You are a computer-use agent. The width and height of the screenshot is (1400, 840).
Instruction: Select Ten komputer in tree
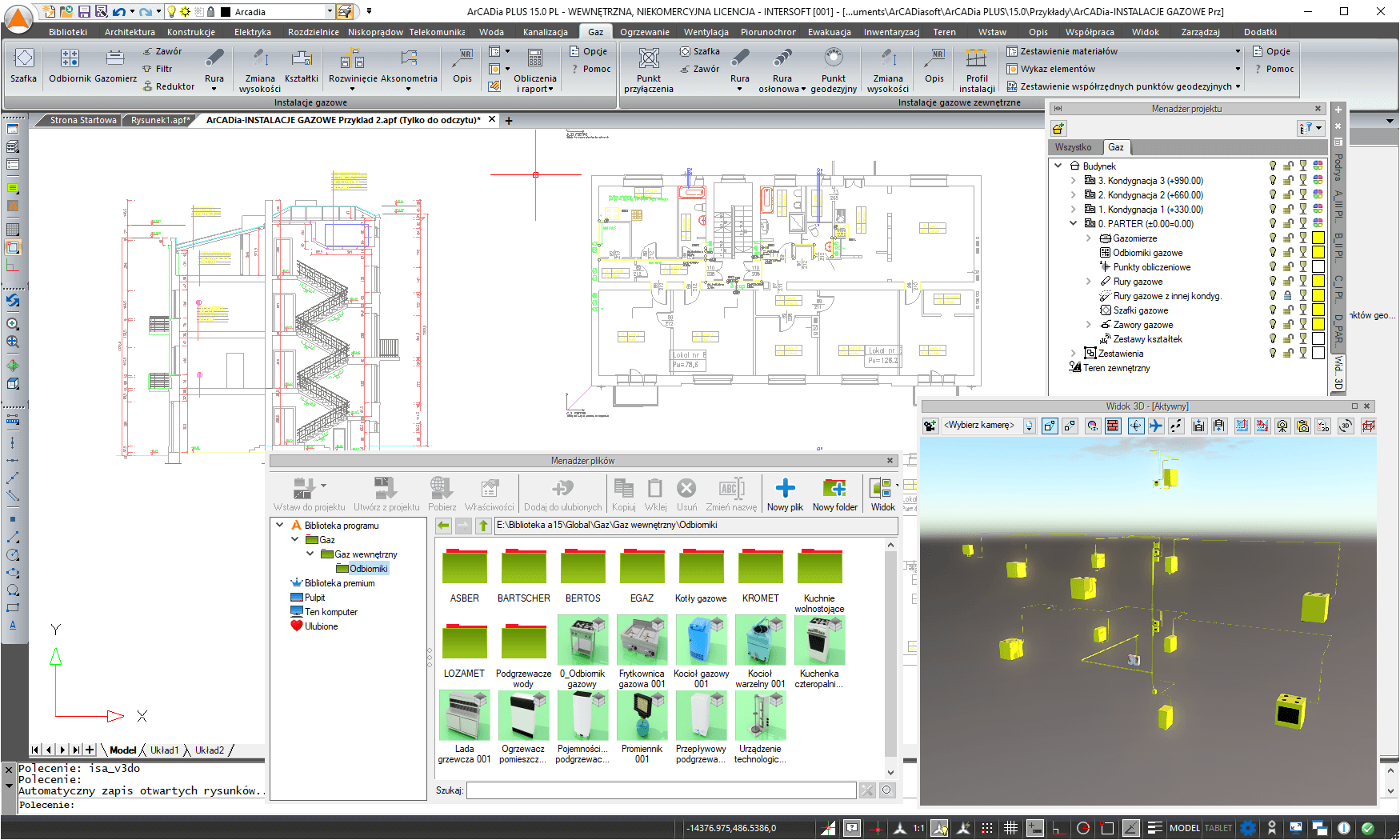[x=324, y=612]
